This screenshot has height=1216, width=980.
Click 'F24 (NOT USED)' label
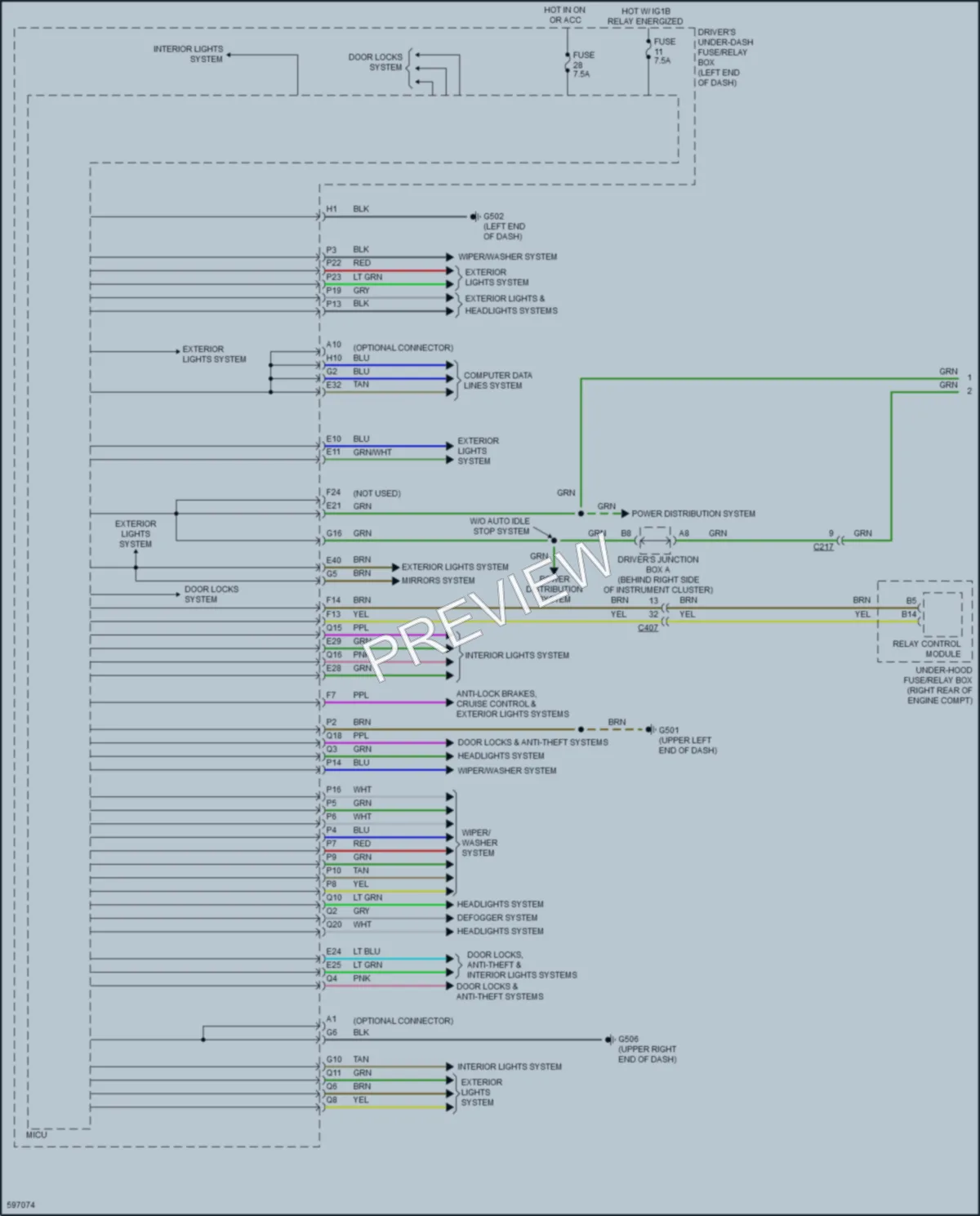click(x=363, y=493)
